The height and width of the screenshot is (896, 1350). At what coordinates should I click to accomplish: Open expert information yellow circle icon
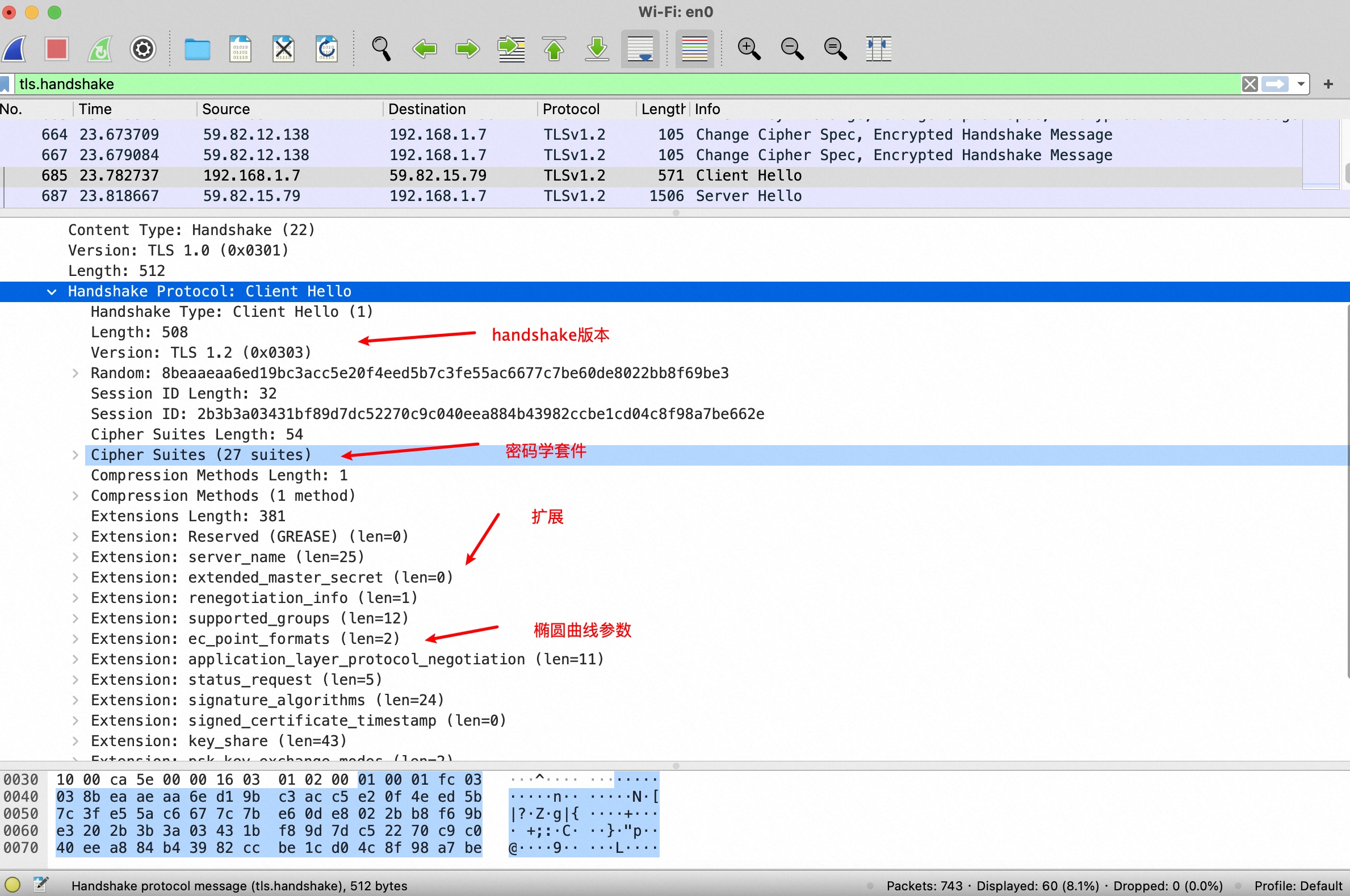point(12,886)
